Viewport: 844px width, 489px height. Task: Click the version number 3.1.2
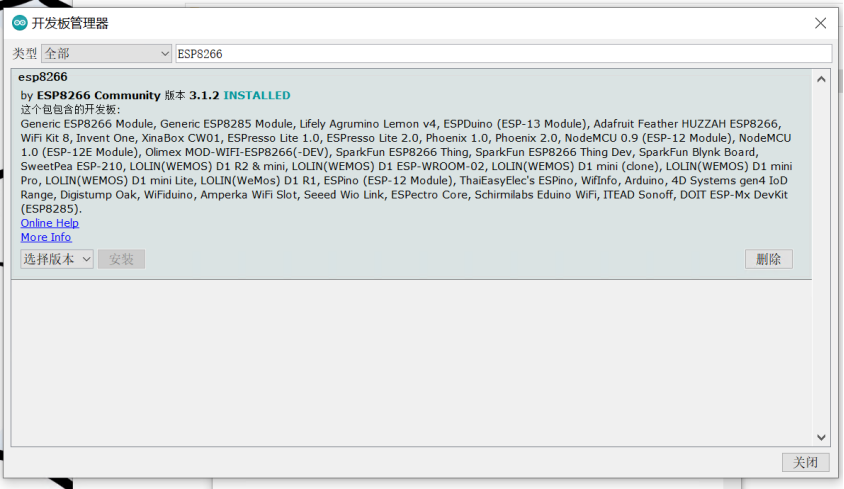[x=204, y=95]
